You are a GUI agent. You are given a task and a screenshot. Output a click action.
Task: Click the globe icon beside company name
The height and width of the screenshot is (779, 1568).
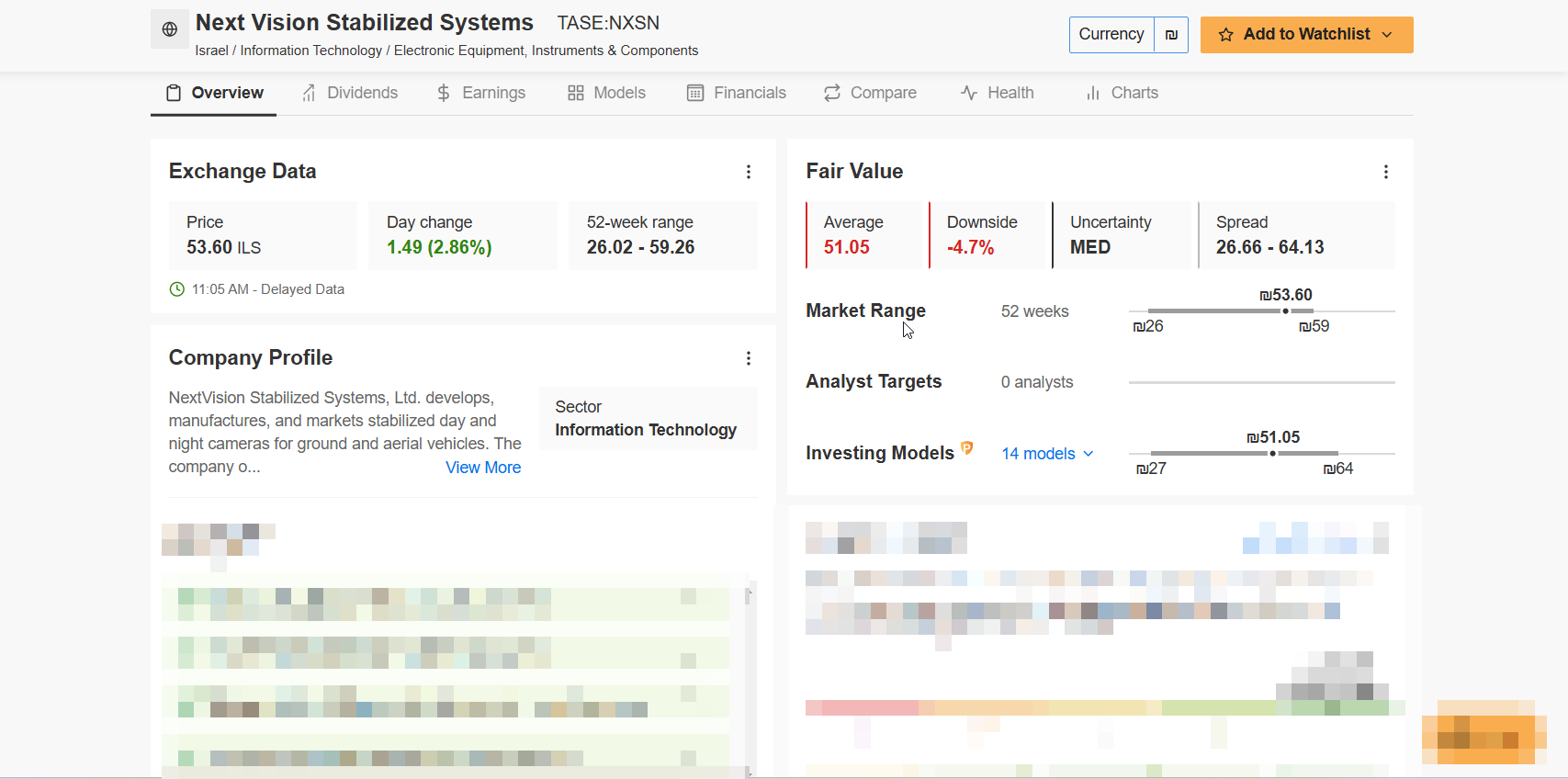(170, 29)
